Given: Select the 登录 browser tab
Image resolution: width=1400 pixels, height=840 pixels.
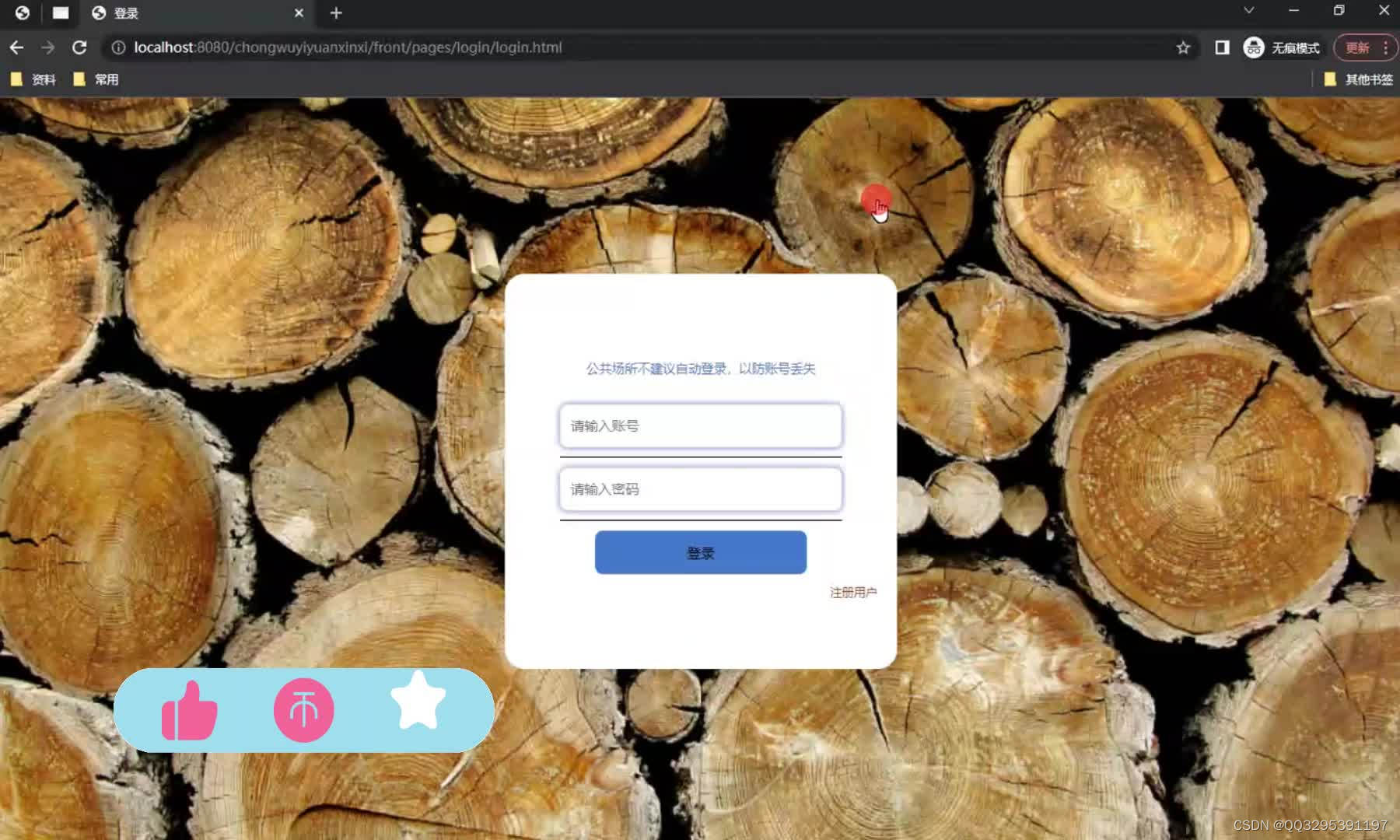Looking at the screenshot, I should [x=198, y=13].
